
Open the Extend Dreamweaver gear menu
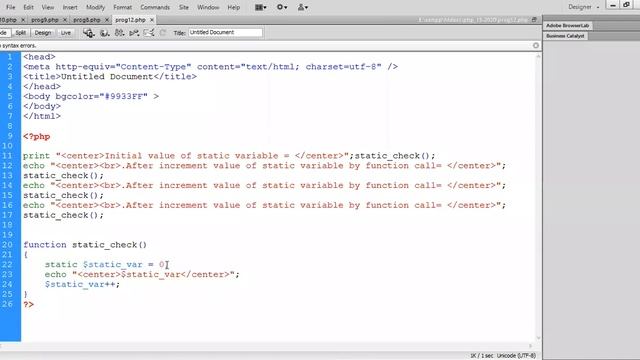tap(282, 7)
